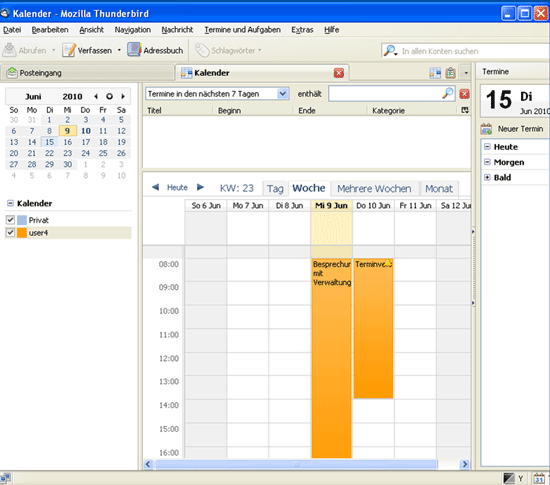
Task: Collapse the Morgen section
Action: pyautogui.click(x=487, y=162)
